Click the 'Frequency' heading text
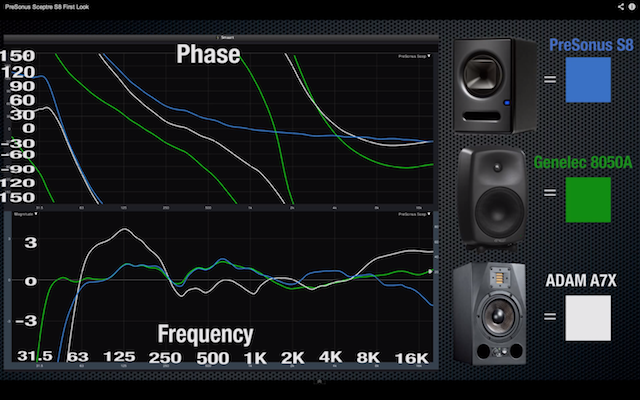 tap(205, 335)
